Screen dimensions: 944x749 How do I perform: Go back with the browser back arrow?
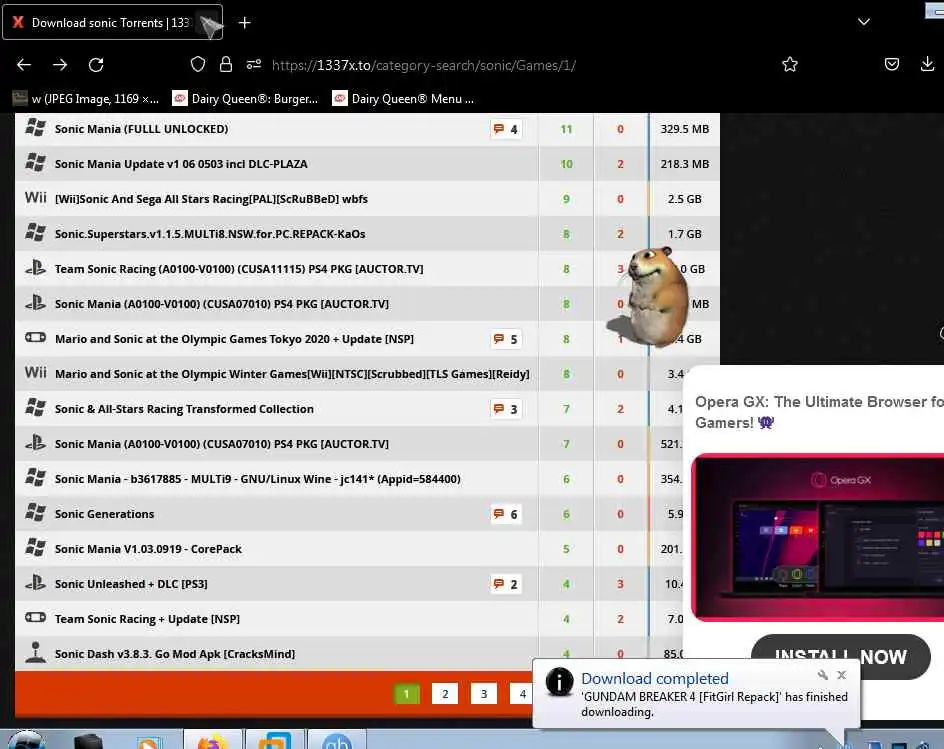[x=24, y=64]
